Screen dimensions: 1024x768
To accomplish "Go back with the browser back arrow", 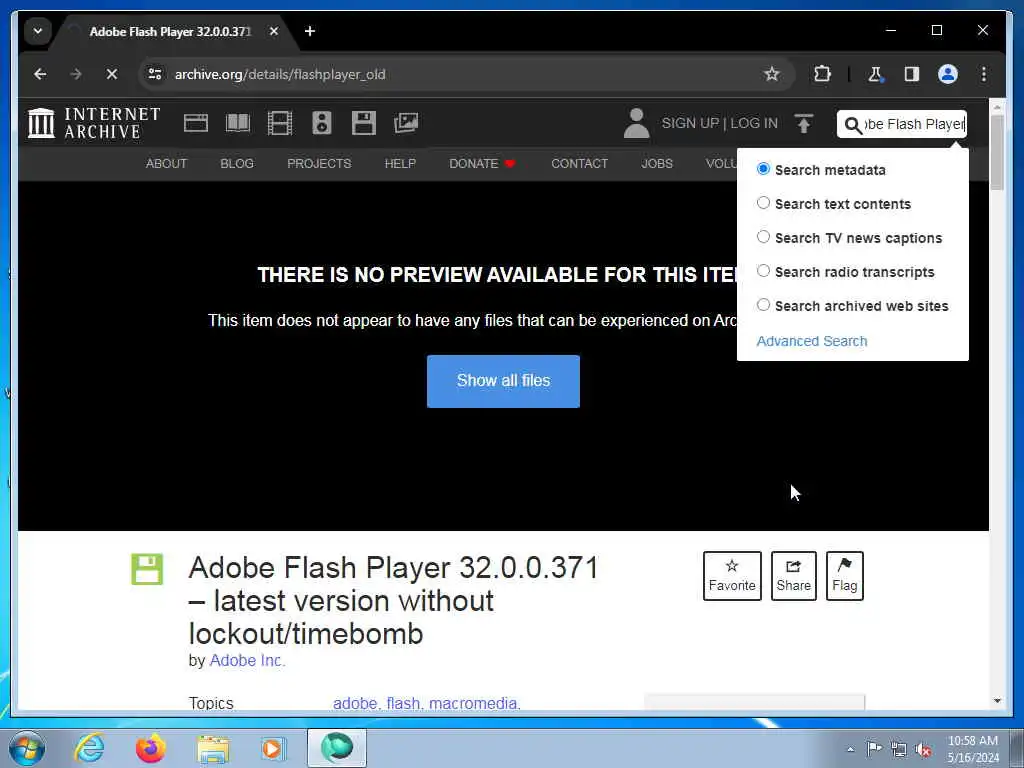I will click(x=40, y=74).
